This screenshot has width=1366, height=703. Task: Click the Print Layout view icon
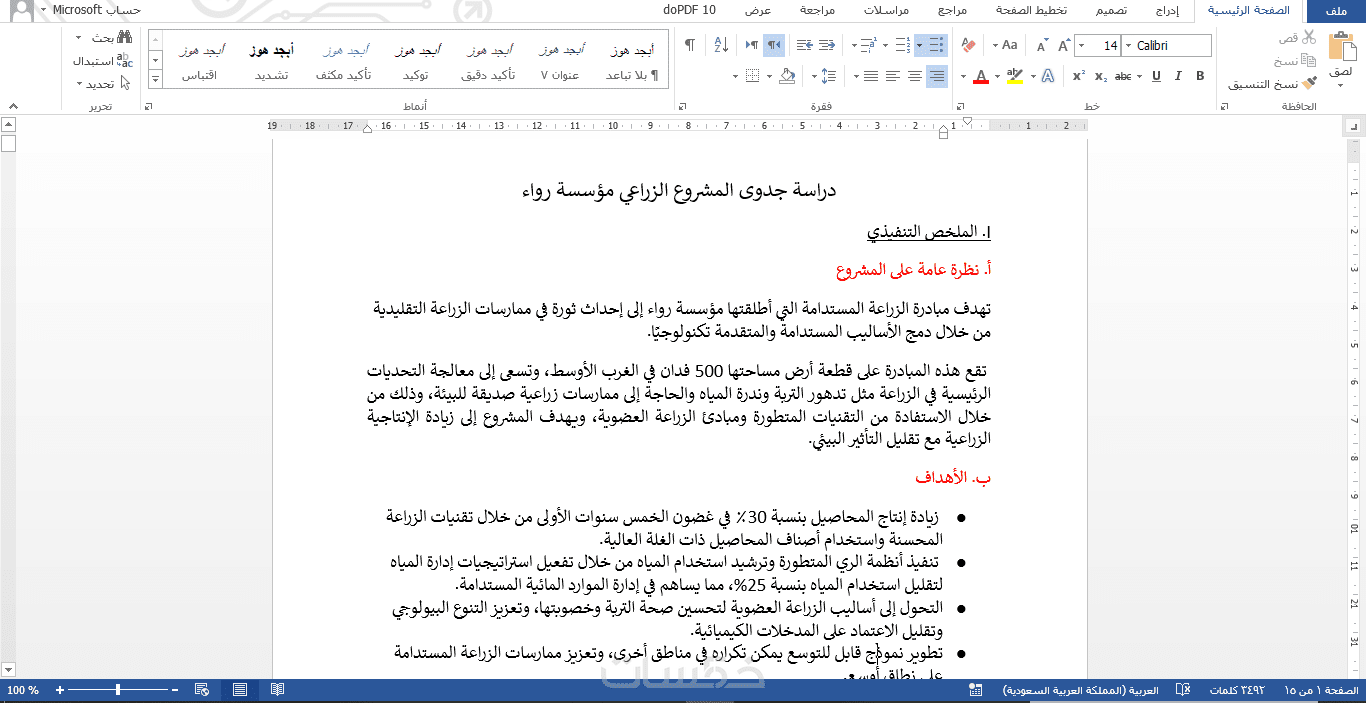pos(240,690)
